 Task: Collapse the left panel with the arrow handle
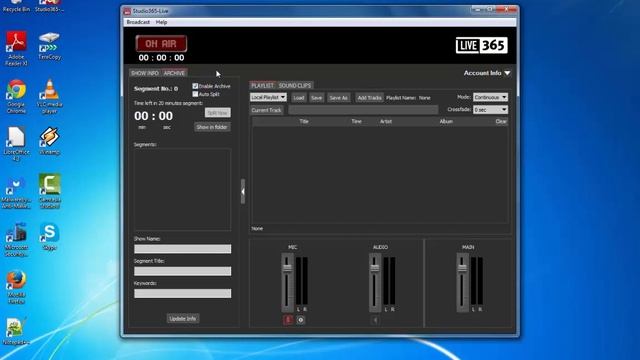pos(243,191)
